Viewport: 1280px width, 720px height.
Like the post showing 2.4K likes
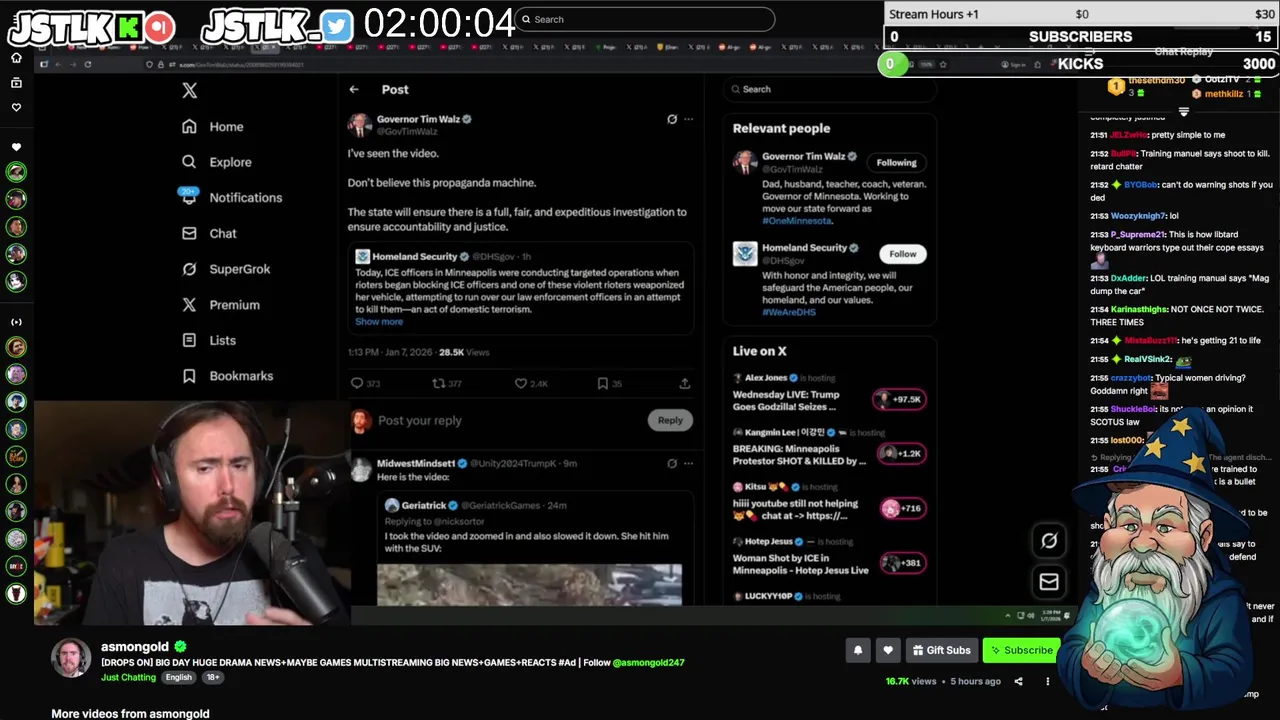pyautogui.click(x=520, y=383)
